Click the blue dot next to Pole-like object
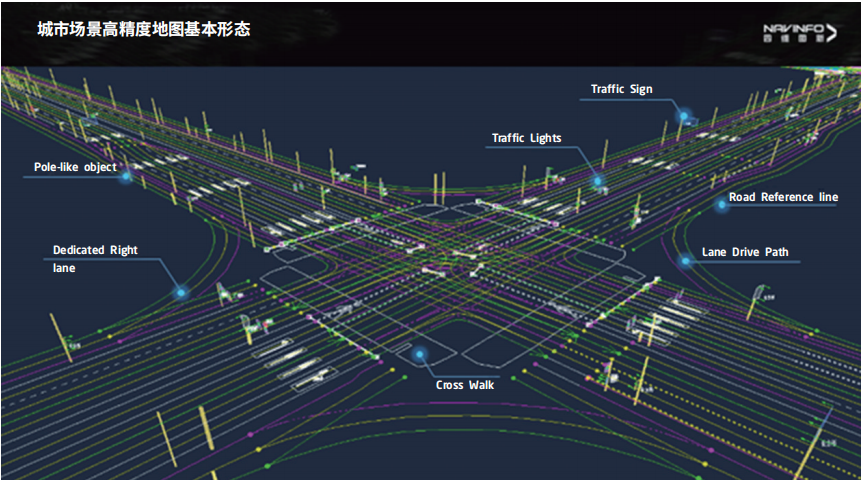The height and width of the screenshot is (482, 863). point(126,176)
